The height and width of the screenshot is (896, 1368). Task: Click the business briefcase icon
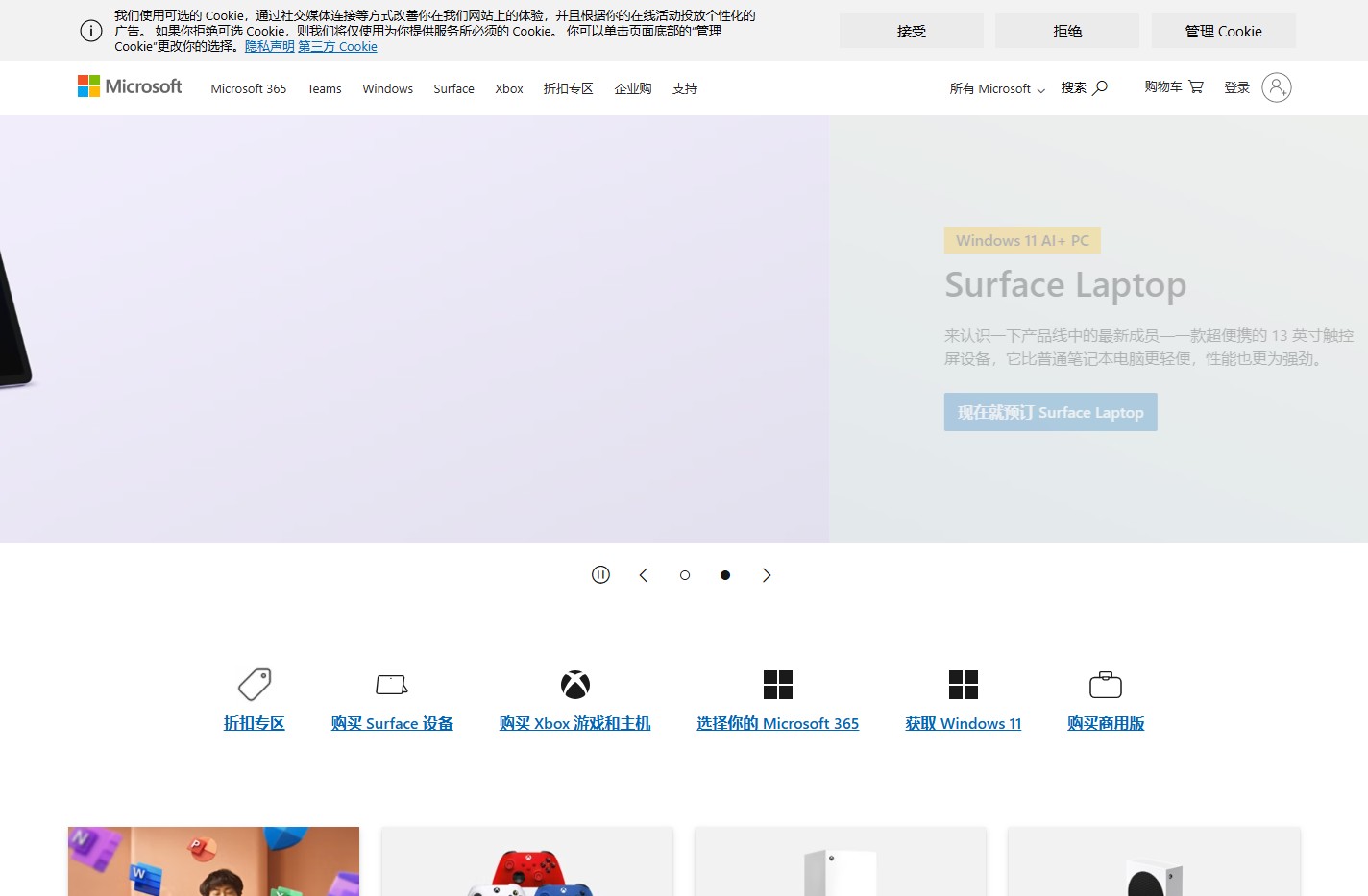[x=1106, y=685]
